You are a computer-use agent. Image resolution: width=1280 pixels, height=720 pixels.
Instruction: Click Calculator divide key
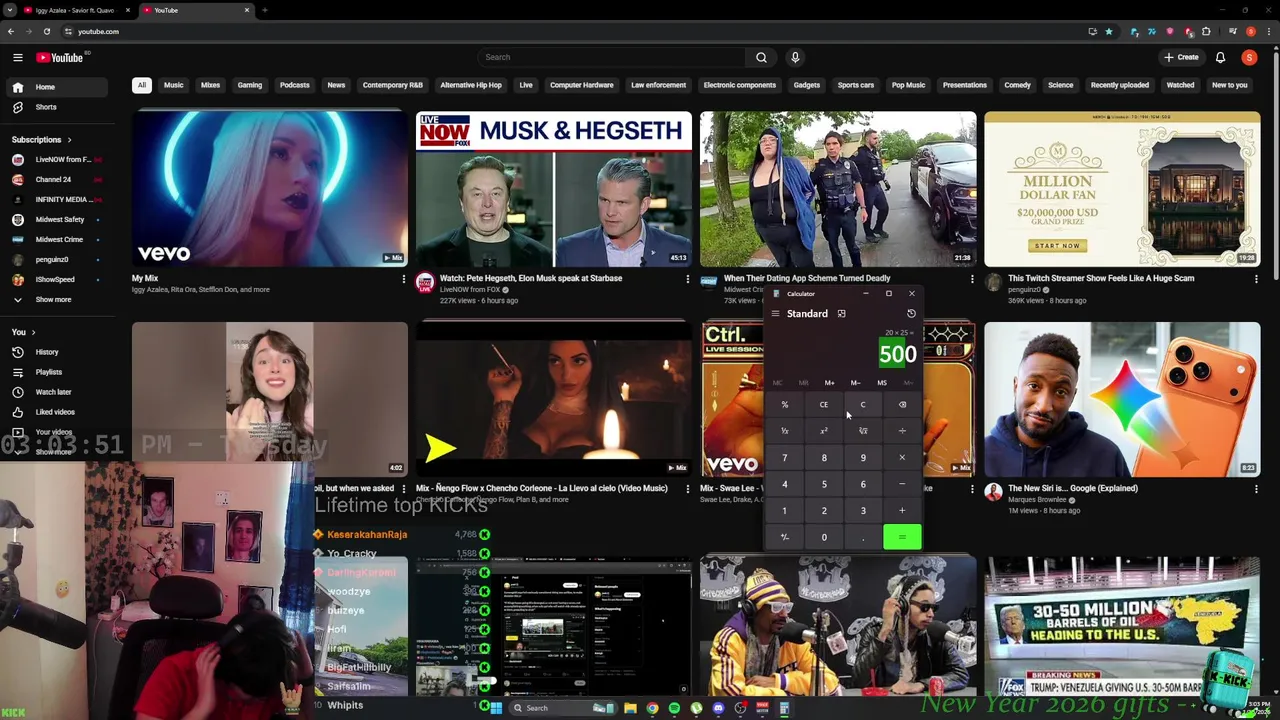[x=902, y=431]
